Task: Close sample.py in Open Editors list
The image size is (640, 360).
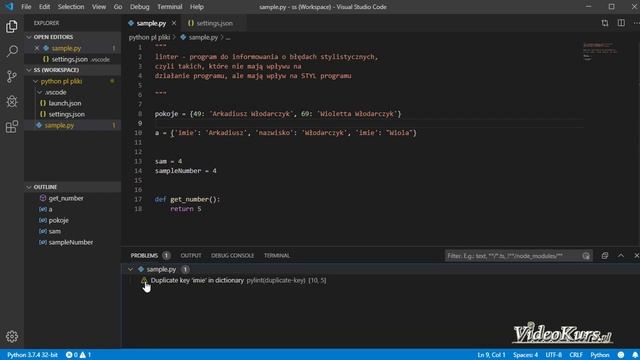Action: coord(37,48)
